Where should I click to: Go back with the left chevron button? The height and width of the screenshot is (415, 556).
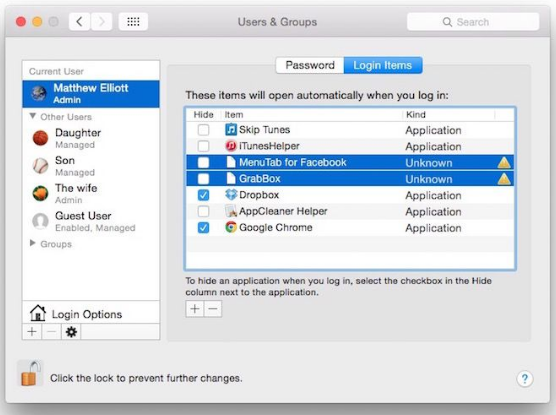(79, 22)
